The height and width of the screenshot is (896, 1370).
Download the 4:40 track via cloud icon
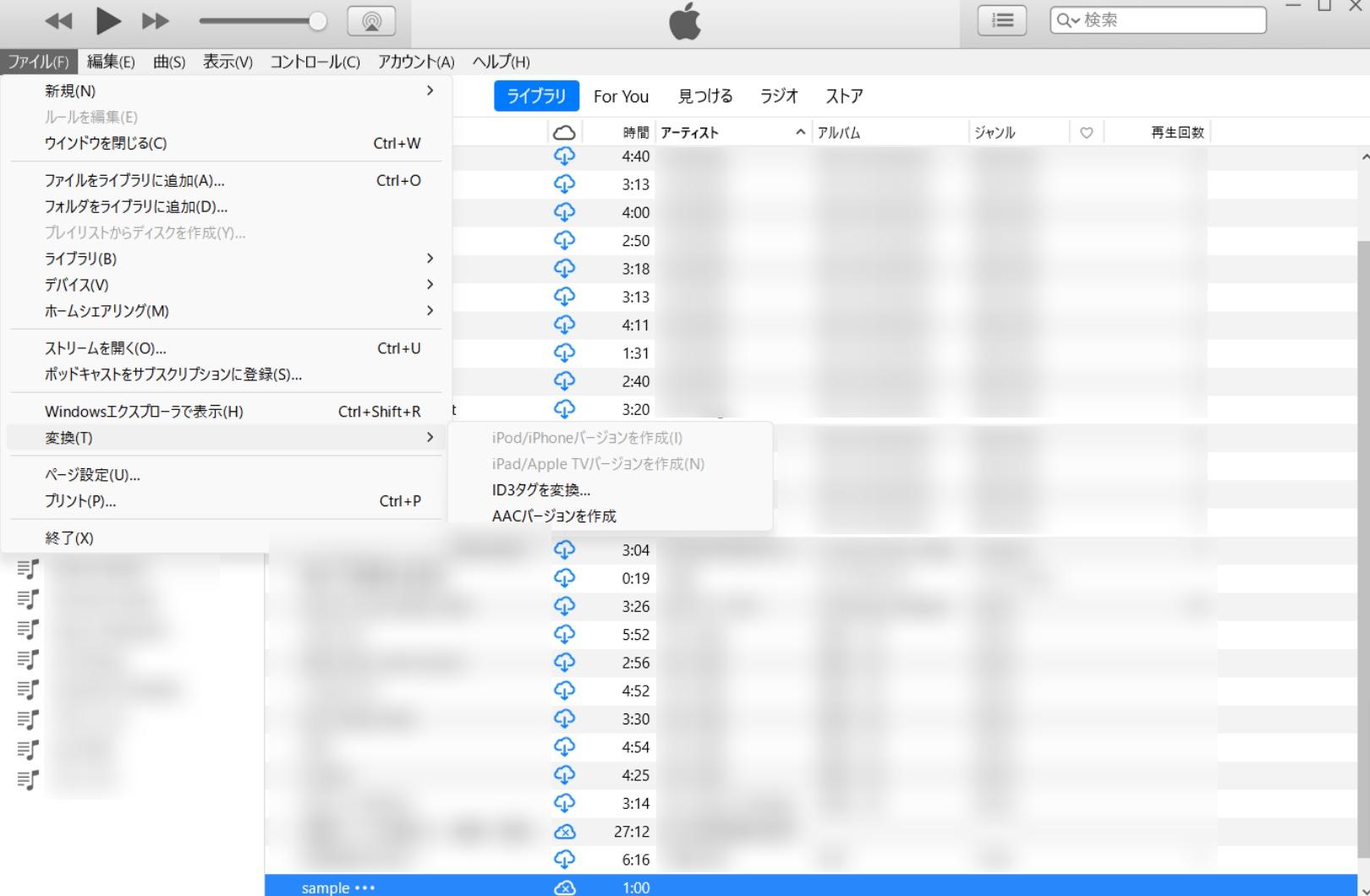pos(564,156)
